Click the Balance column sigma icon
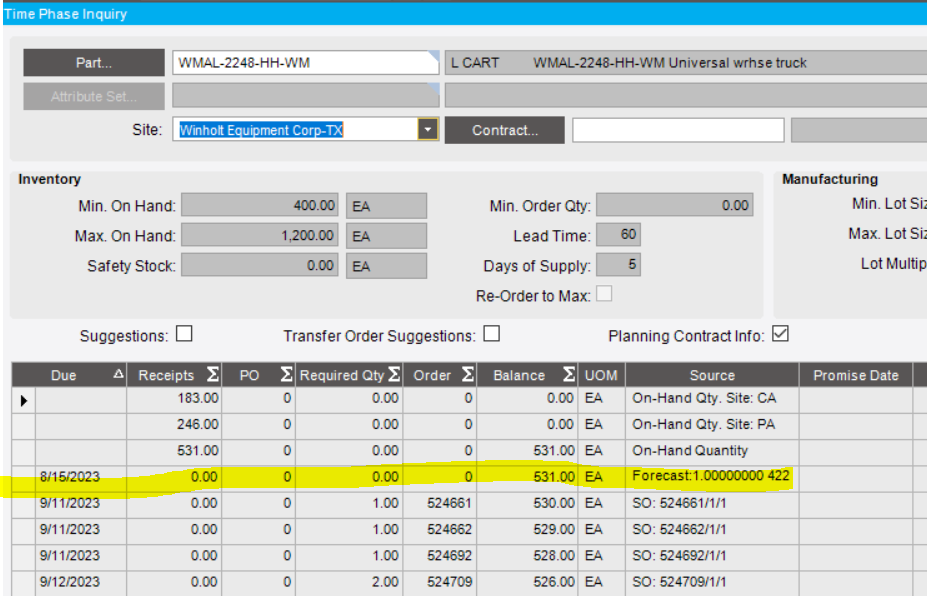The width and height of the screenshot is (928, 597). coord(569,375)
